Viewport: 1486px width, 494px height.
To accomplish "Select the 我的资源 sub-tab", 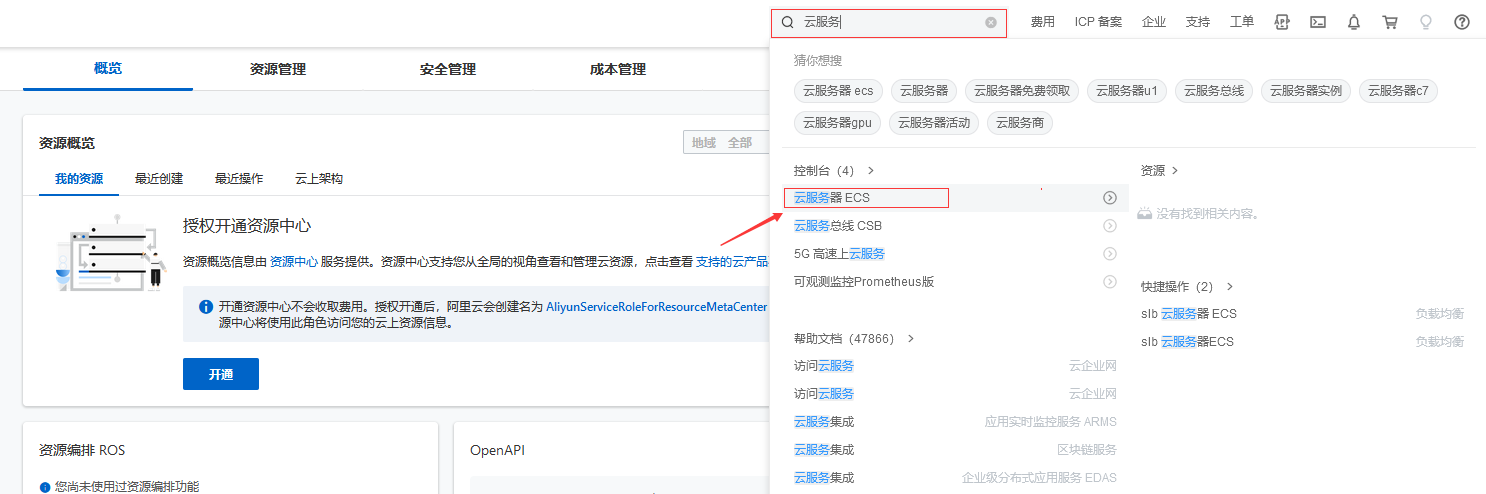I will point(79,179).
